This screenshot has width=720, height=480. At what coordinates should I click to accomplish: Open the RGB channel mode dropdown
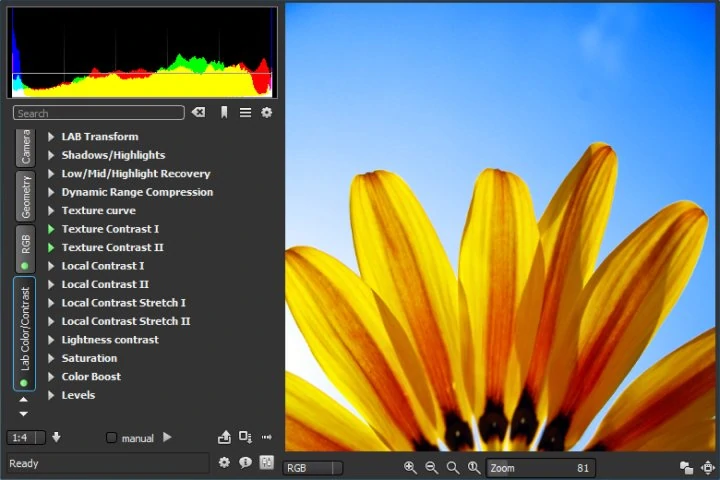pos(313,468)
